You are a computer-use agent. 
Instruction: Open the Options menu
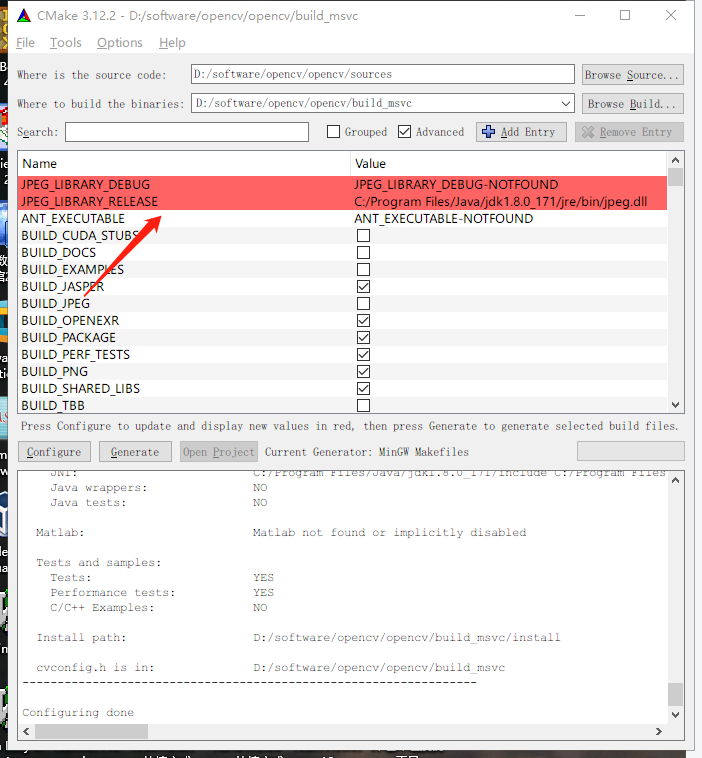pyautogui.click(x=119, y=43)
